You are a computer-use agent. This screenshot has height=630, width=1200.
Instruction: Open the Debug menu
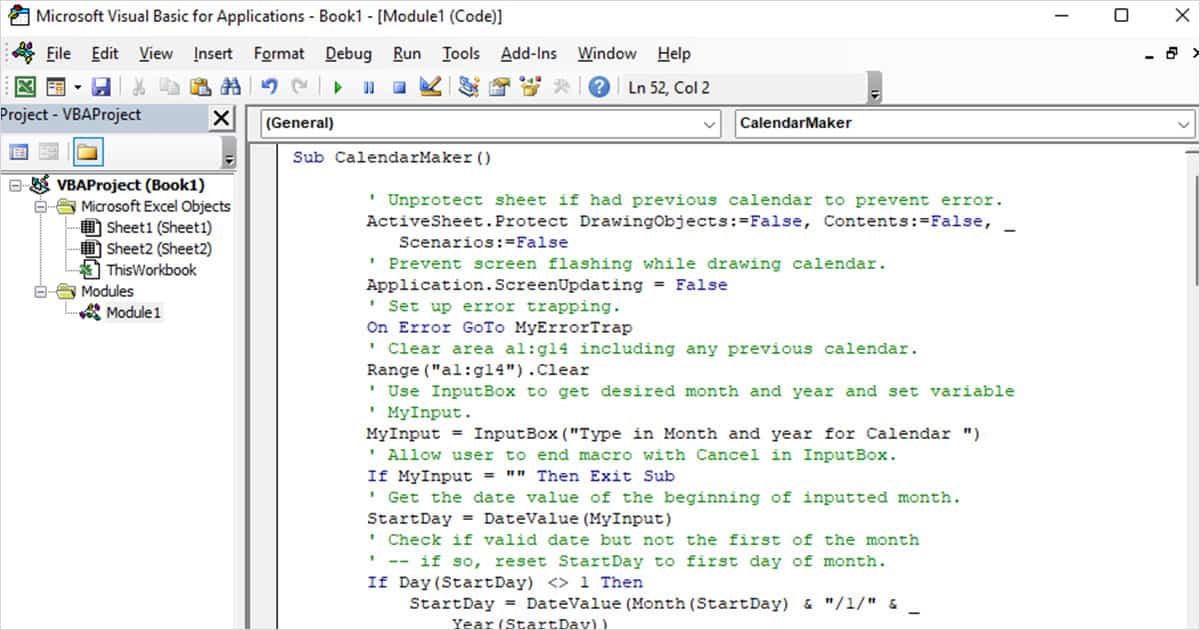(x=348, y=54)
